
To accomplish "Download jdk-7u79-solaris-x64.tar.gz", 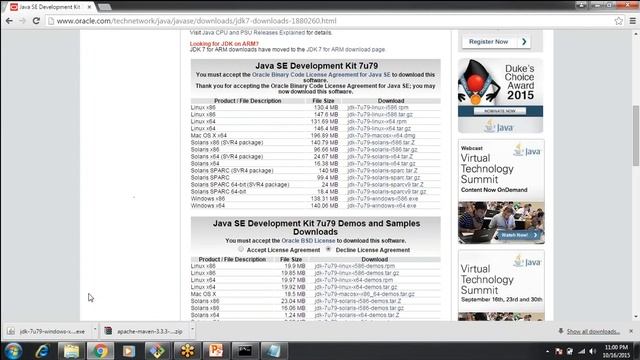I will point(381,163).
